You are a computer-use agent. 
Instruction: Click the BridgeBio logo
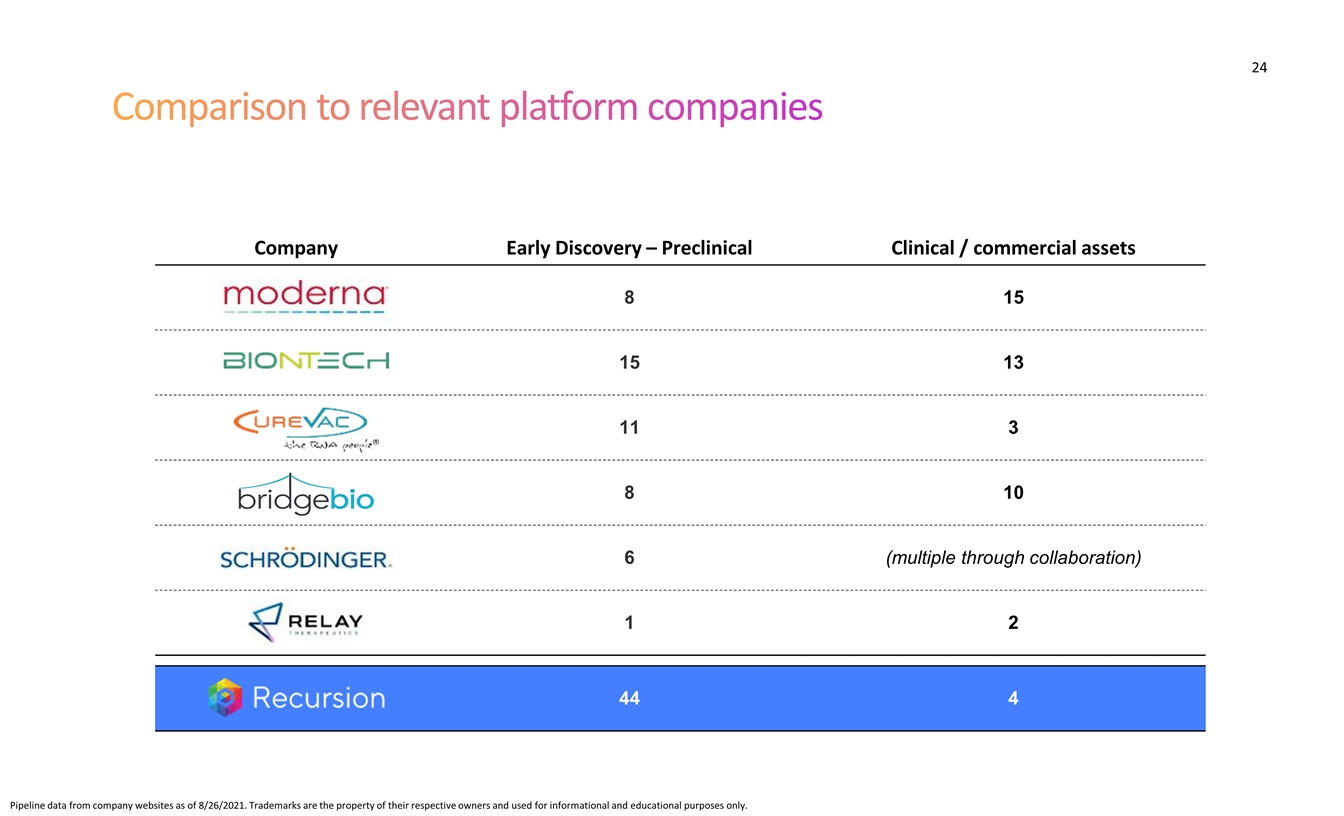coord(306,493)
